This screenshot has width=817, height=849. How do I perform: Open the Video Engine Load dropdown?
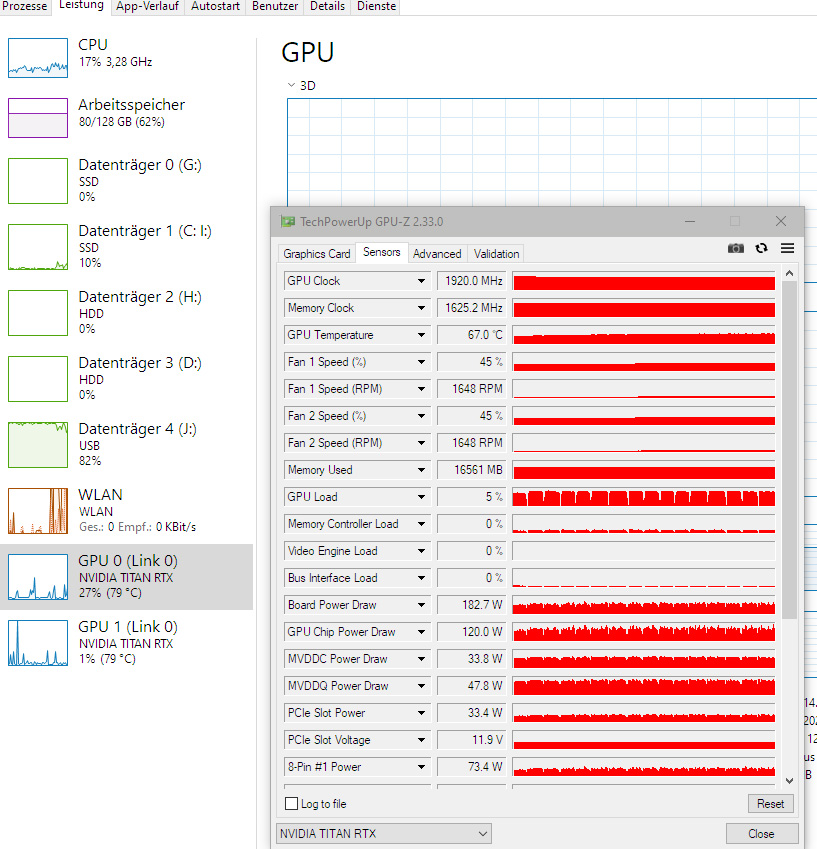coord(421,551)
